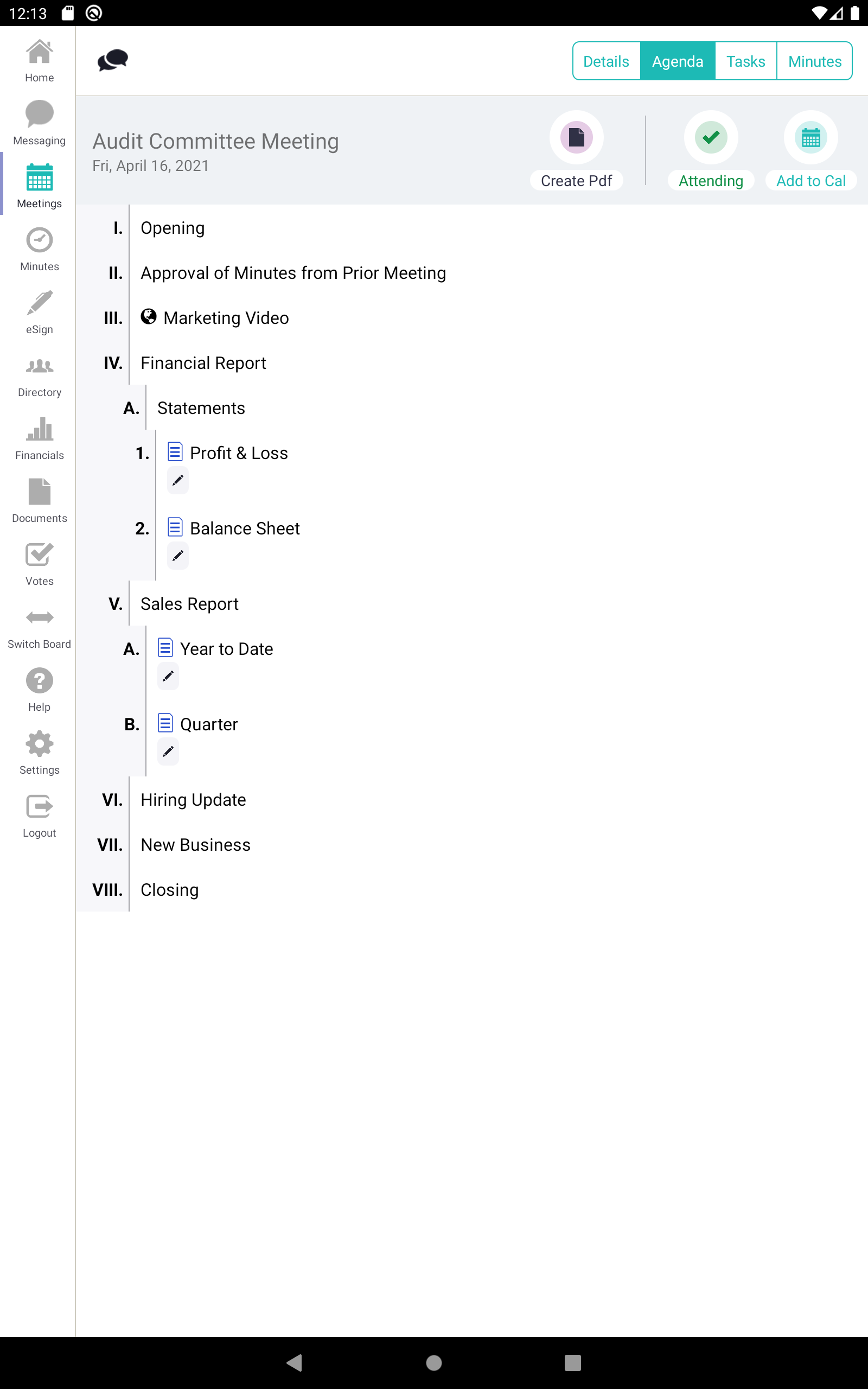This screenshot has width=868, height=1389.
Task: Select Approval of Minutes from Prior Meeting
Action: coord(293,272)
